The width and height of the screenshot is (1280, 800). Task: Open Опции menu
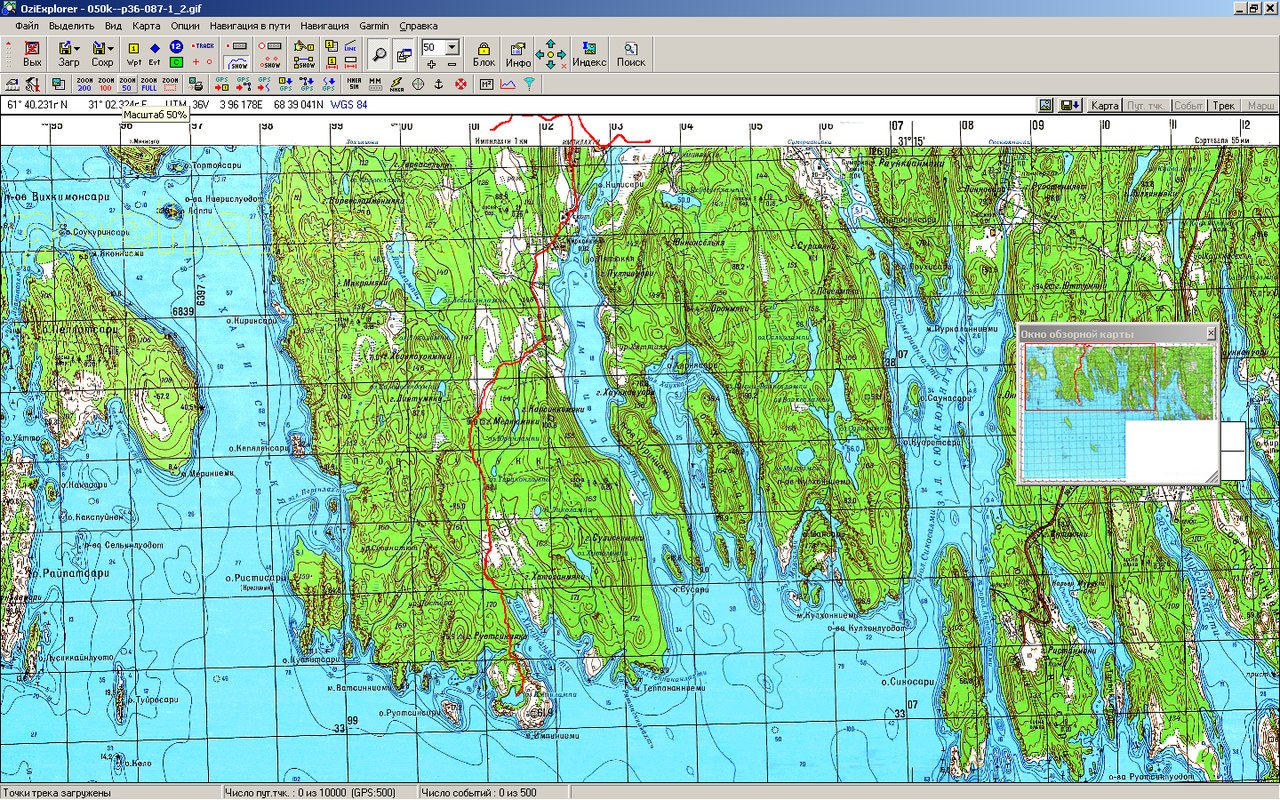(x=185, y=25)
